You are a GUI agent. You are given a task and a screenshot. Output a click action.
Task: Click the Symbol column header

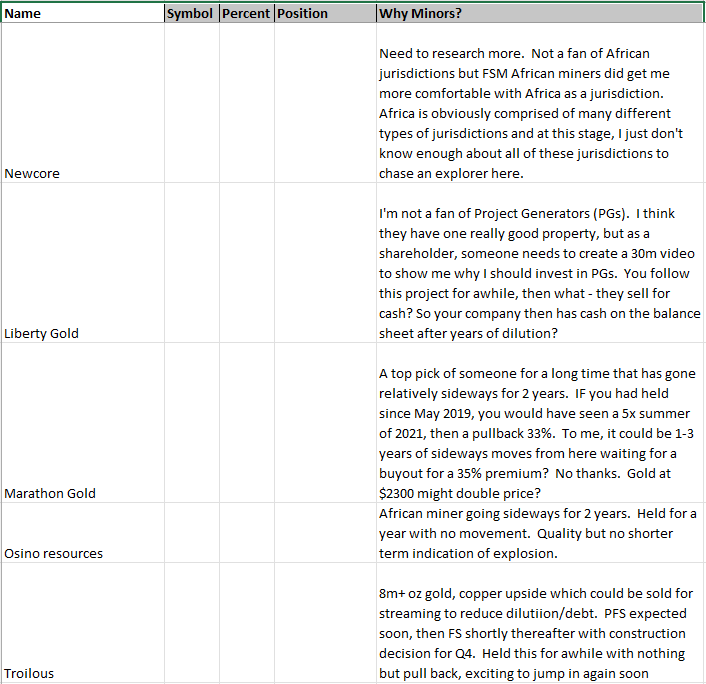tap(190, 14)
